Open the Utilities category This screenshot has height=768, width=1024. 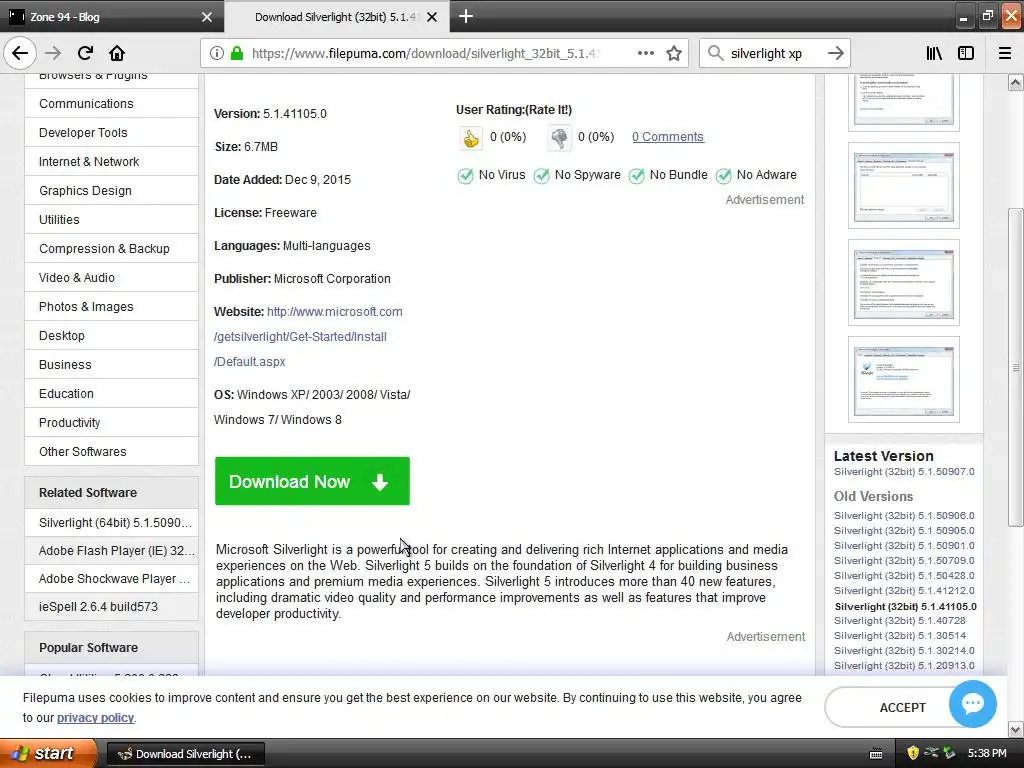112,219
